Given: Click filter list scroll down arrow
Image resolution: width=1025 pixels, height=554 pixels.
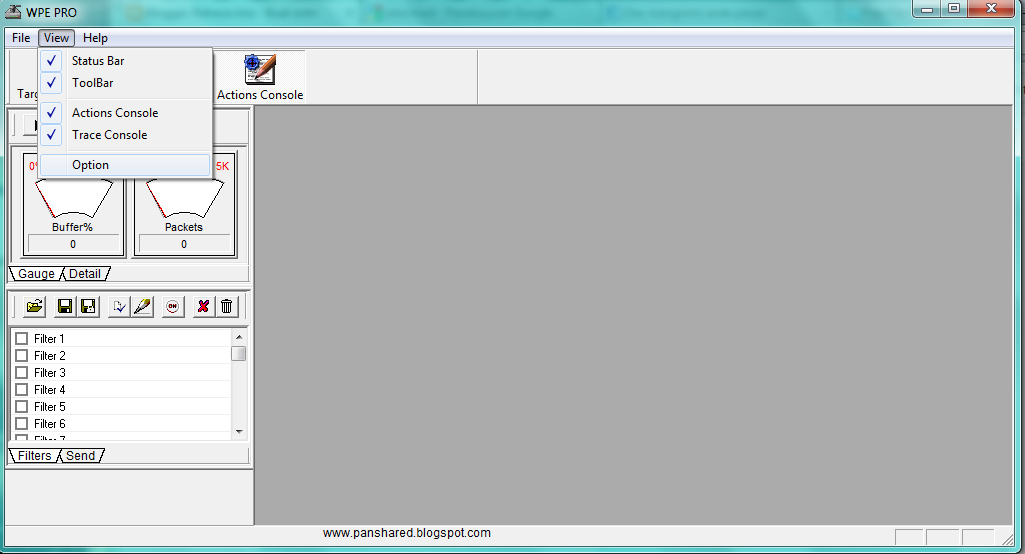Looking at the screenshot, I should tap(239, 431).
